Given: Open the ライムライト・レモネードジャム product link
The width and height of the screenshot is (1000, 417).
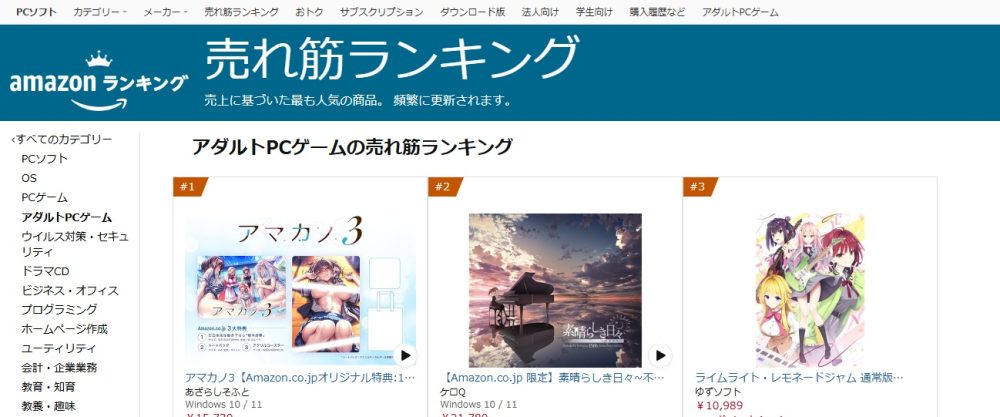Looking at the screenshot, I should [x=799, y=377].
